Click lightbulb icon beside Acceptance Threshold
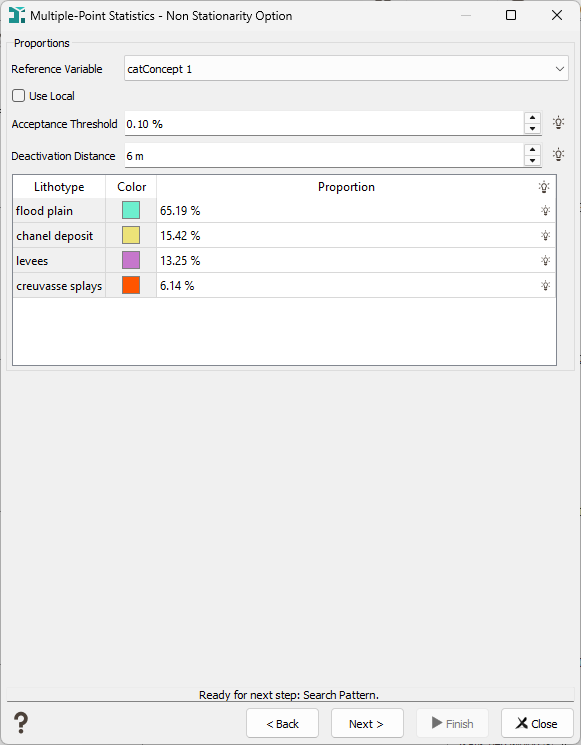The height and width of the screenshot is (745, 581). (x=559, y=123)
